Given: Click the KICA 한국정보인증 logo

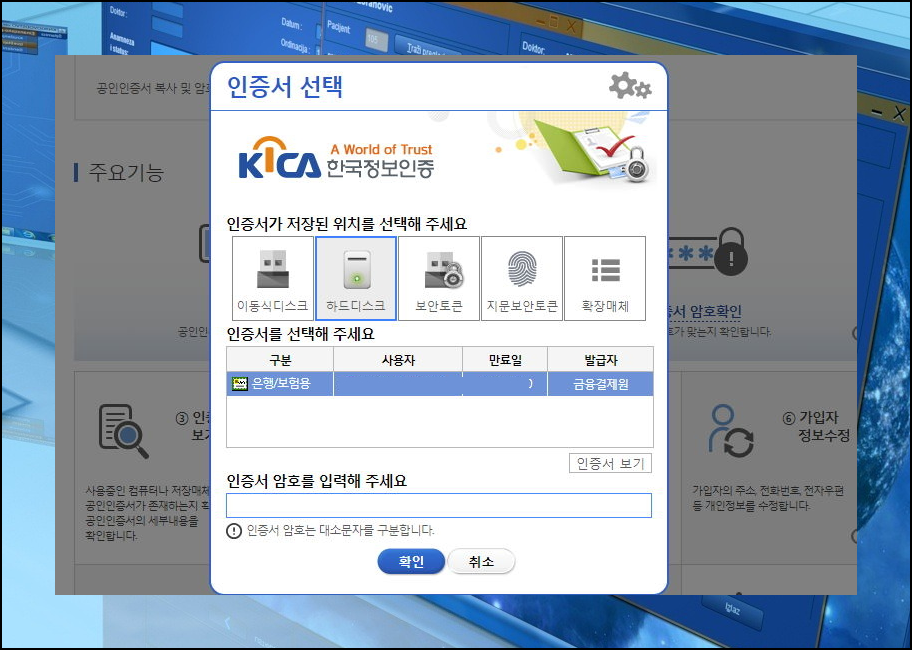Looking at the screenshot, I should point(336,158).
